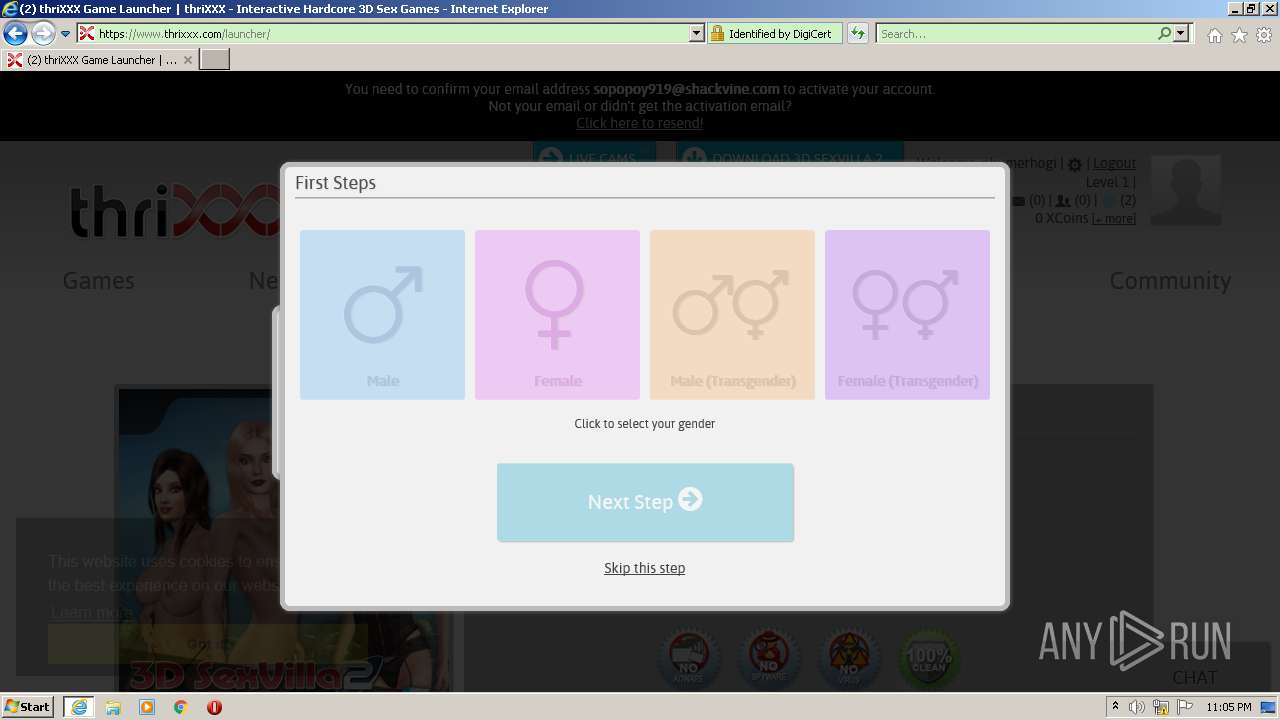Open the account settings gear icon
This screenshot has width=1280, height=720.
[x=1075, y=164]
